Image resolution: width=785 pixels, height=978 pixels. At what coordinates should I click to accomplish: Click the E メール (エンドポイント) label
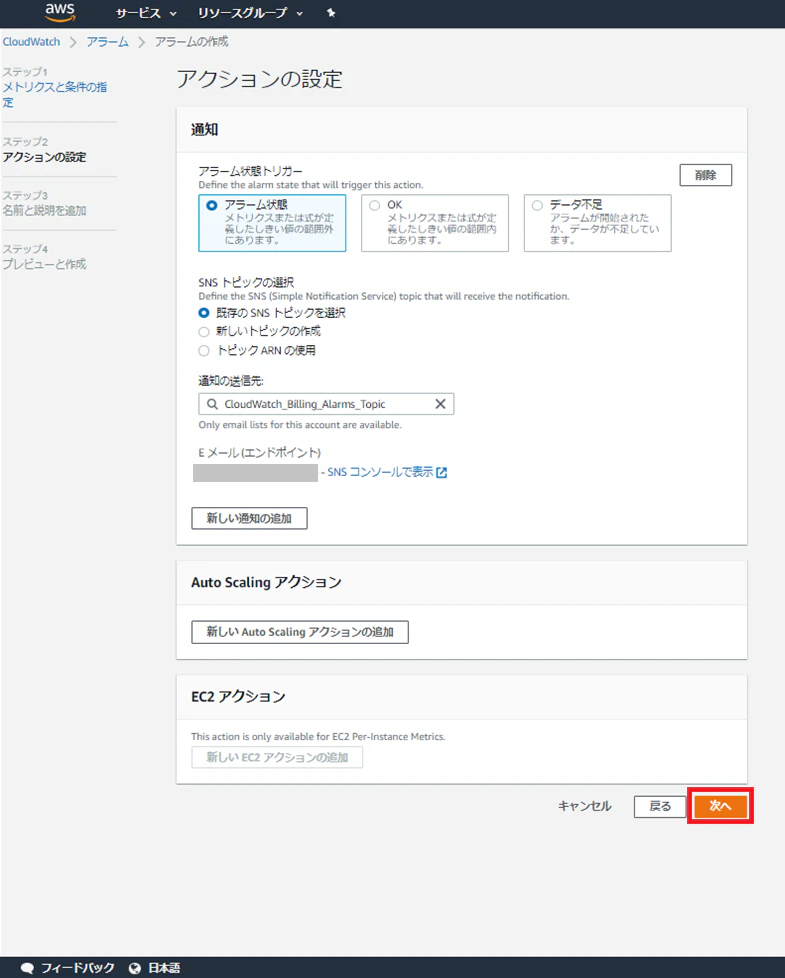(259, 453)
